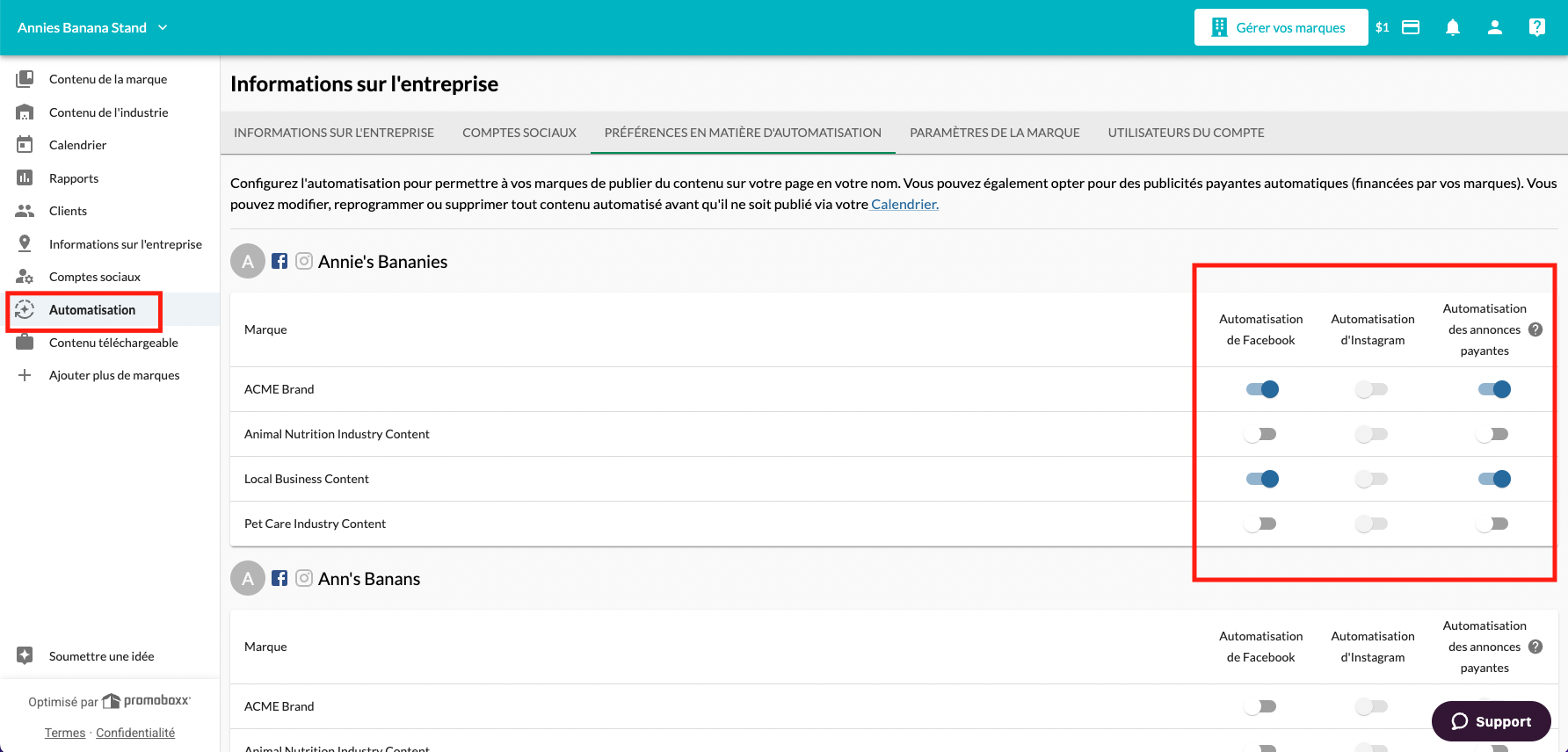
Task: Click the Instagram icon beside Annie's Bananies
Action: (x=304, y=261)
